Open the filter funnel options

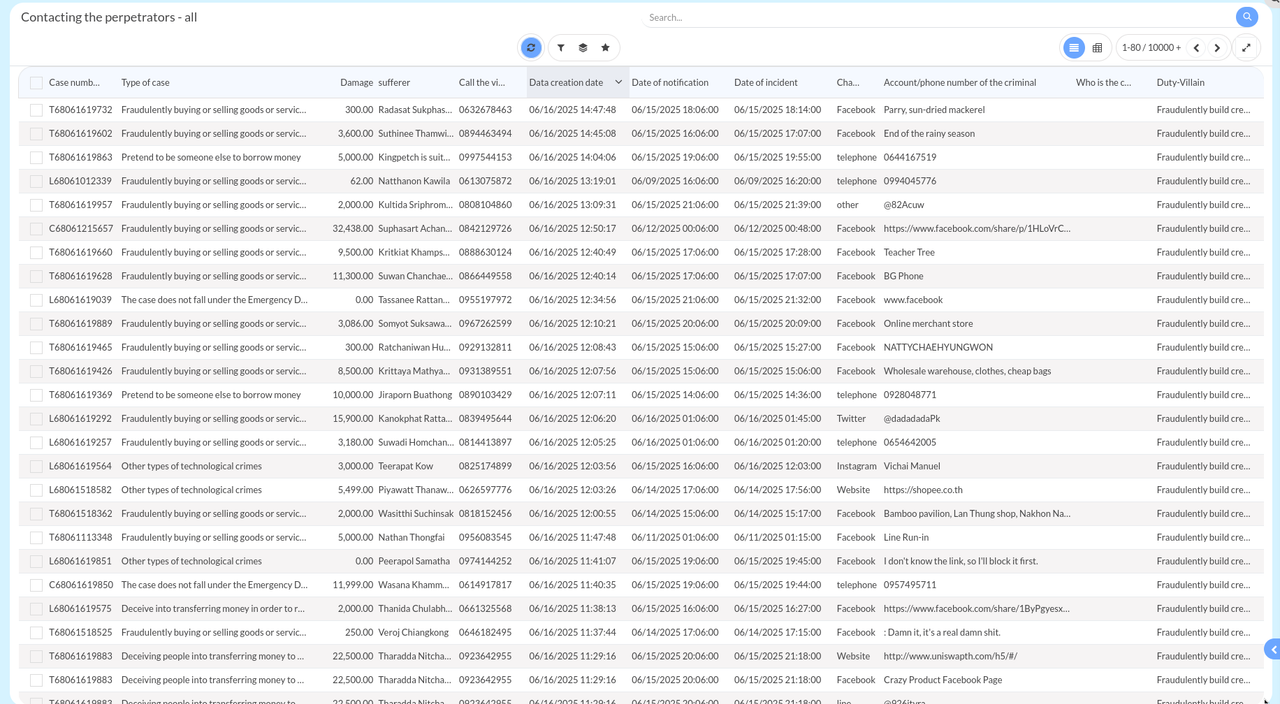click(x=561, y=47)
